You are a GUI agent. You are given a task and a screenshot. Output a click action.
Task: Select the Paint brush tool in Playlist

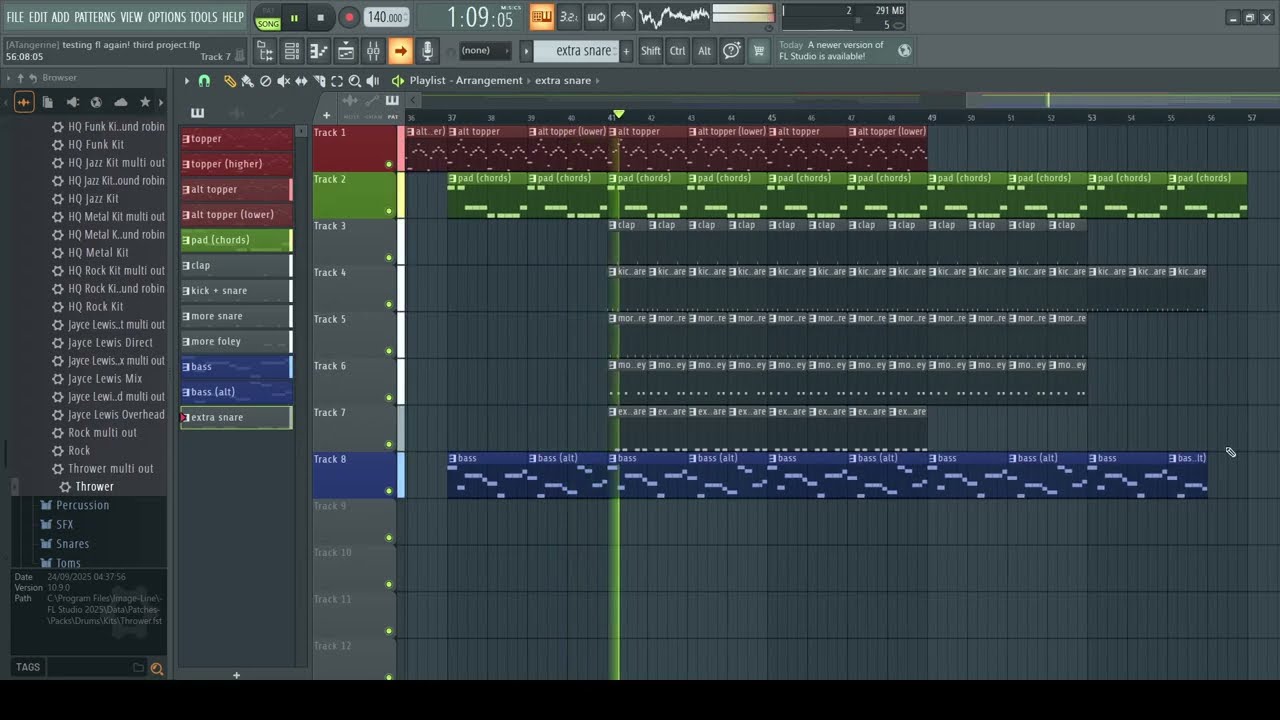(247, 81)
